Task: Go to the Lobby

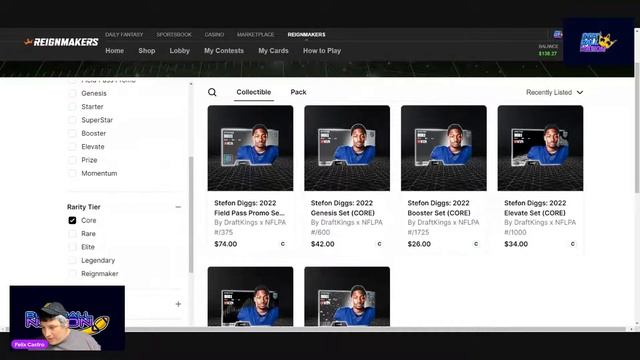Action: (180, 51)
